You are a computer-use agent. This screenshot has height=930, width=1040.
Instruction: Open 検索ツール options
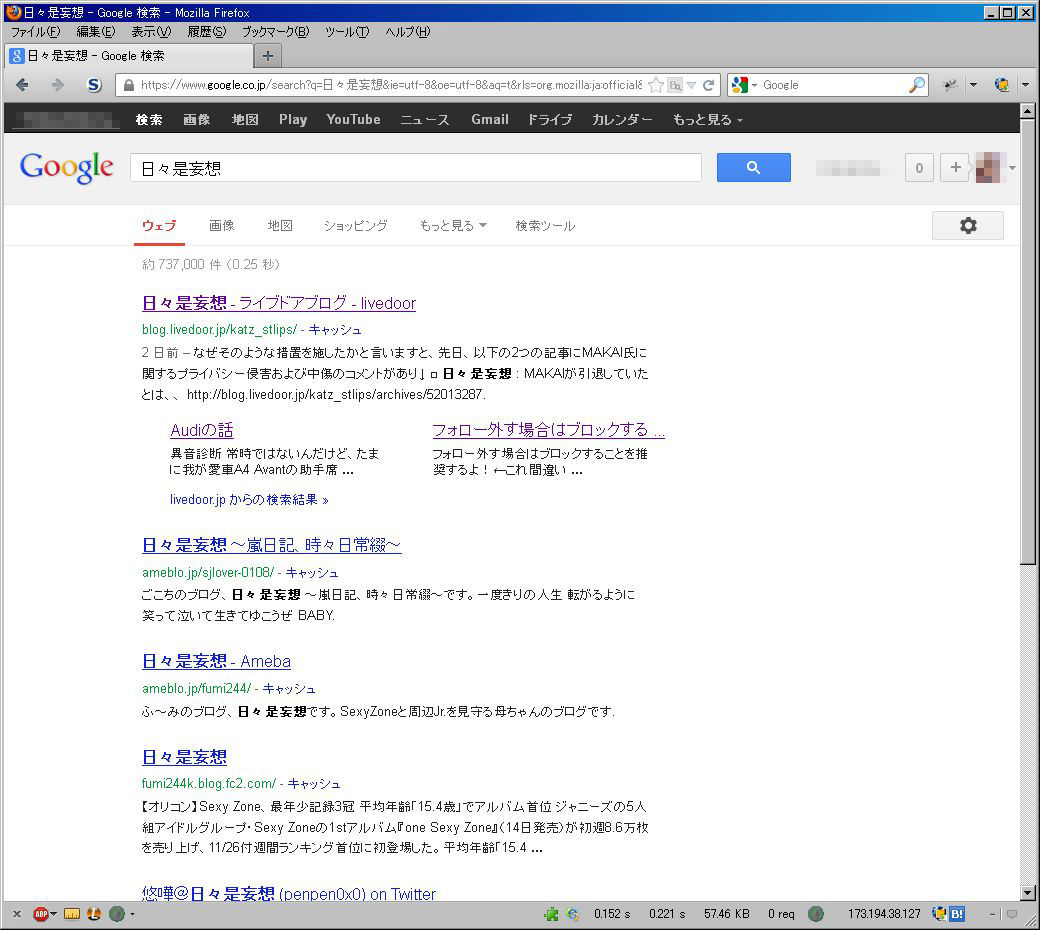click(545, 226)
